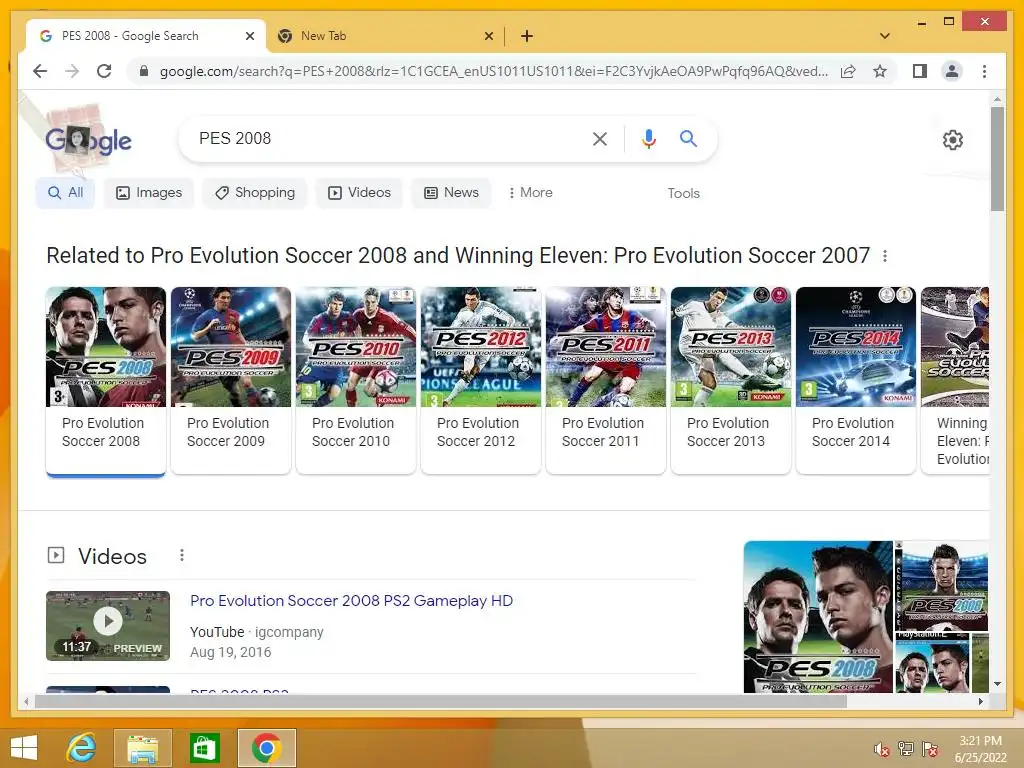
Task: Select the Pro Evolution Soccer 2009 card
Action: point(231,380)
